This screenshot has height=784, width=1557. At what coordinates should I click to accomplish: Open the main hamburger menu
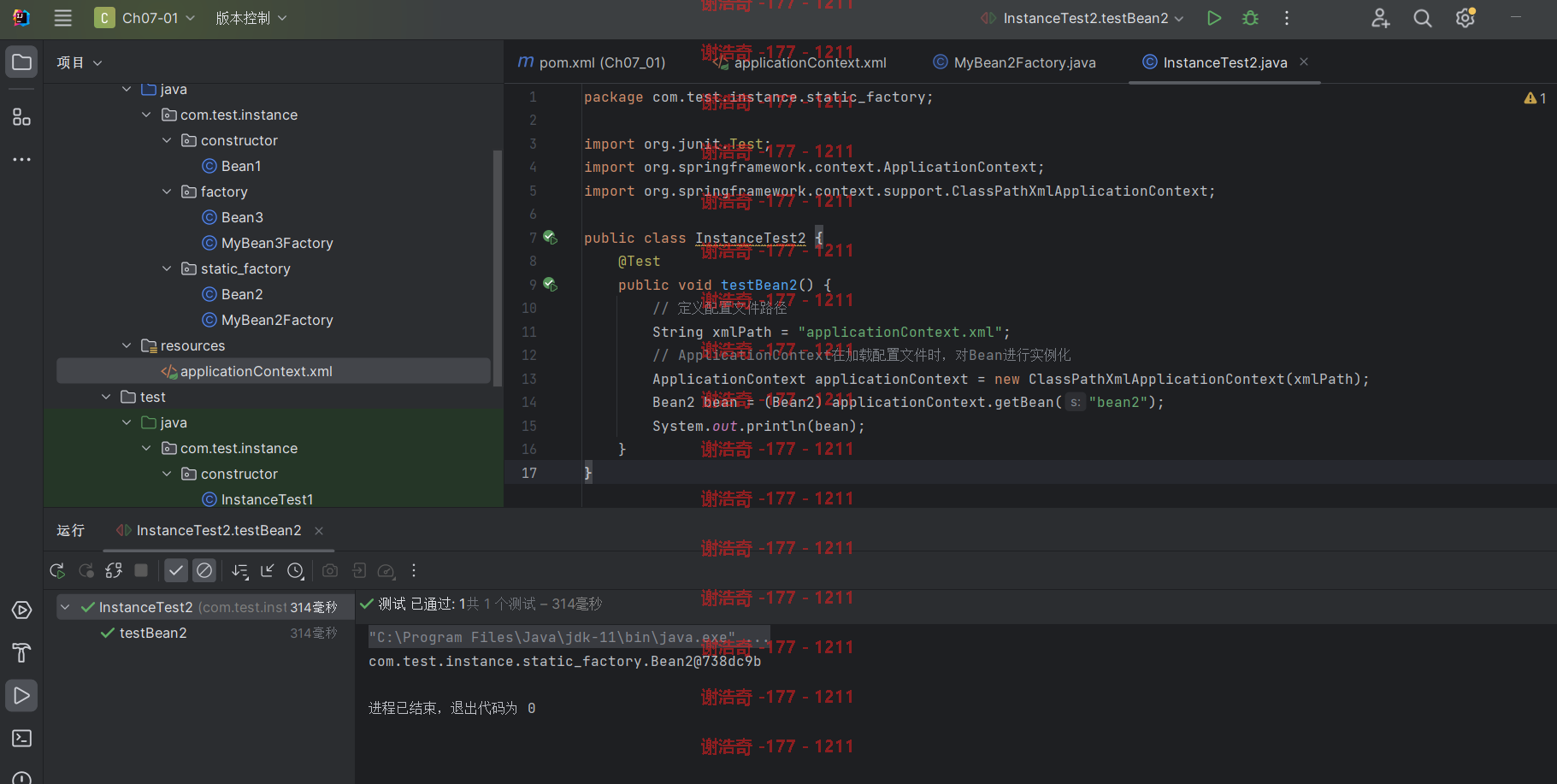point(62,18)
